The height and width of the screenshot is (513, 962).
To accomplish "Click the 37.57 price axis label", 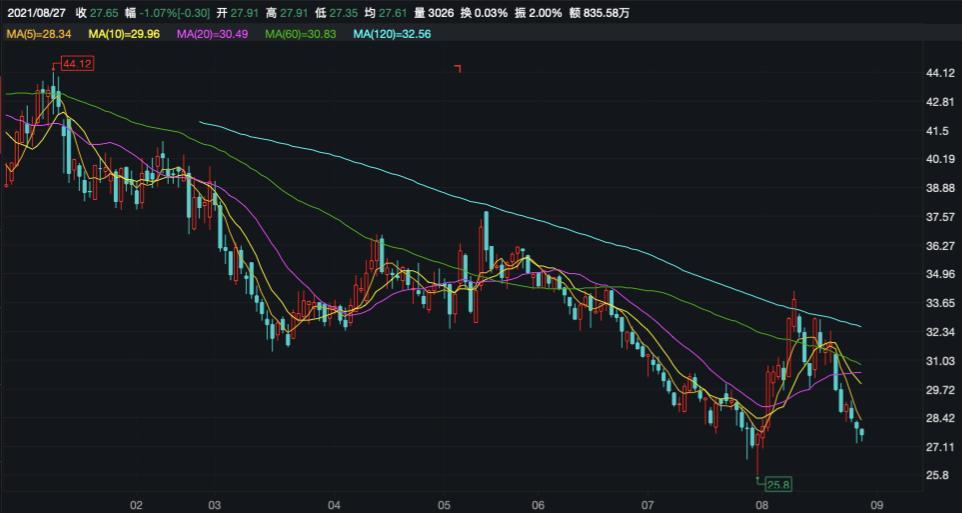I will [x=939, y=217].
